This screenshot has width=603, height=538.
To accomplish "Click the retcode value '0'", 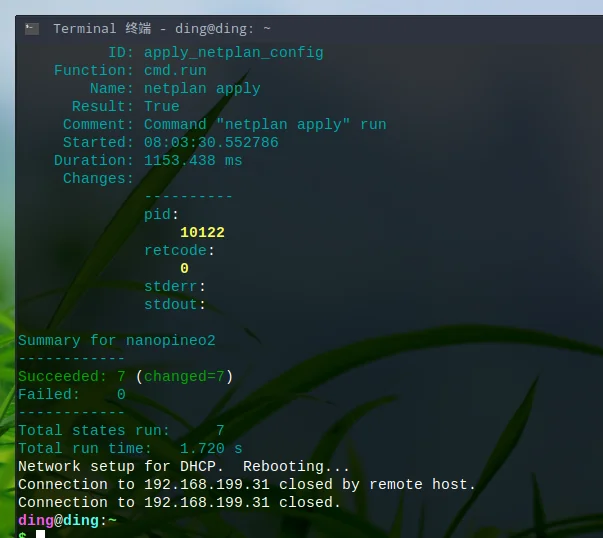I will coord(184,268).
